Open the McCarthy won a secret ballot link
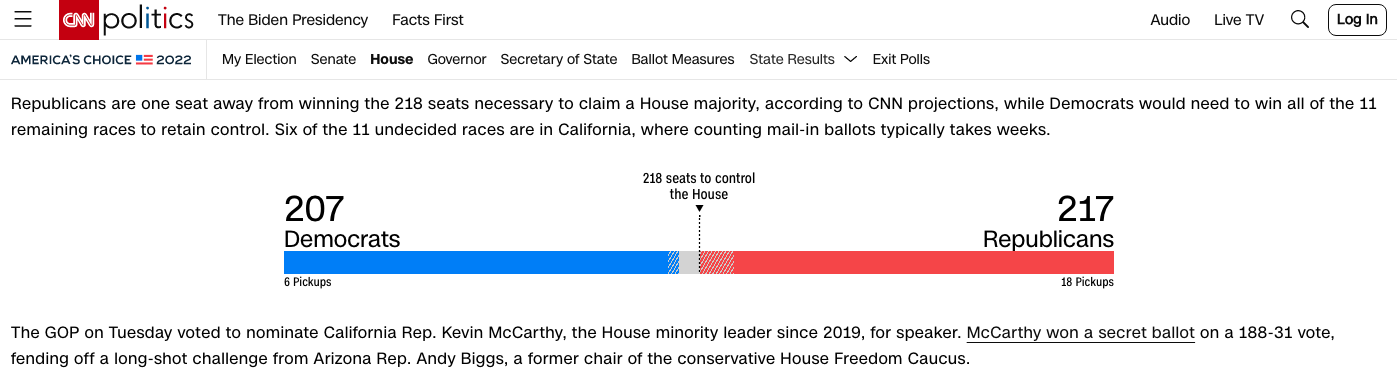The height and width of the screenshot is (386, 1397). [x=1081, y=331]
